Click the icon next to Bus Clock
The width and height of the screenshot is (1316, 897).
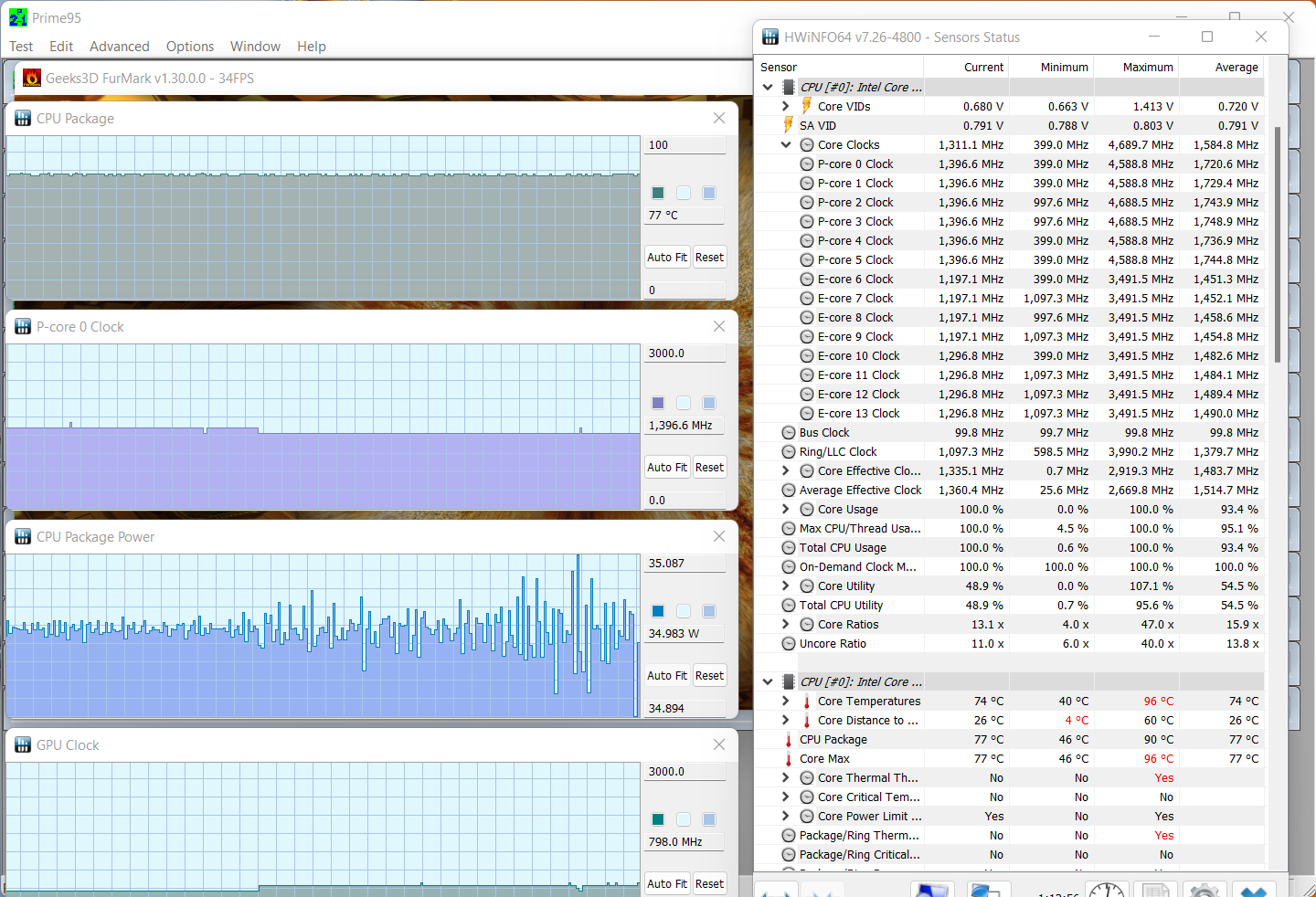pyautogui.click(x=789, y=433)
